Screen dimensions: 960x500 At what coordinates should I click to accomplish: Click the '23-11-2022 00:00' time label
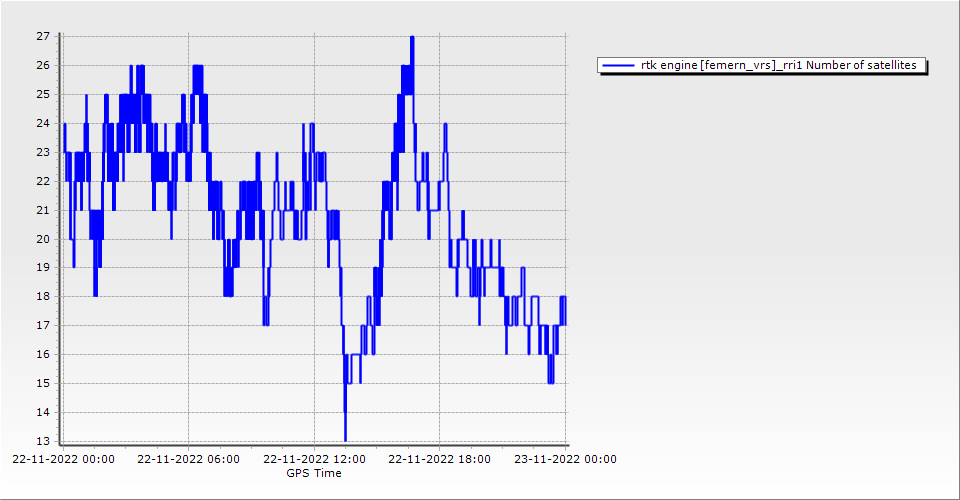[x=565, y=460]
